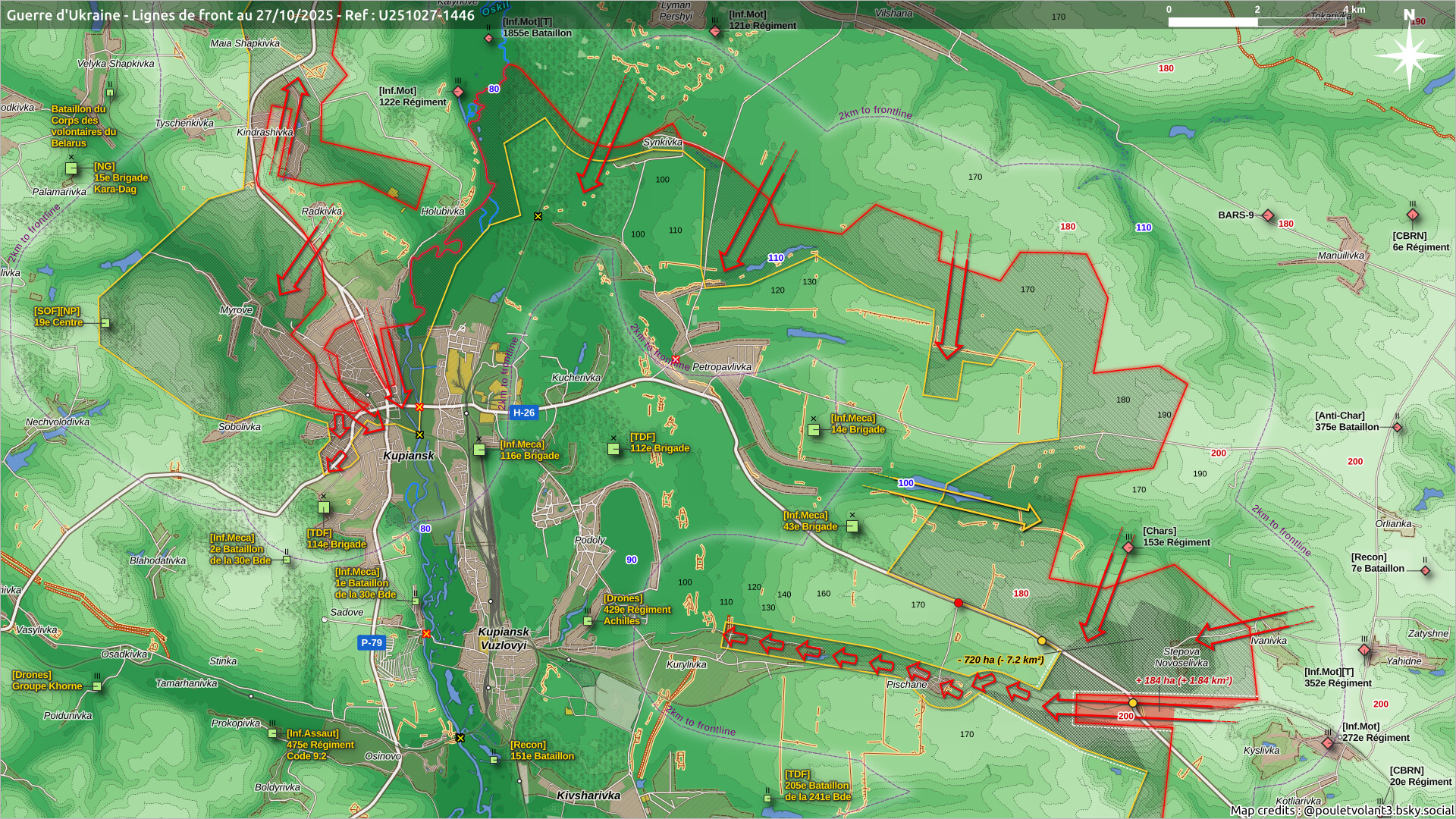Click the 14e Brigade unit square icon
Screen dimensions: 1456x819
814,430
